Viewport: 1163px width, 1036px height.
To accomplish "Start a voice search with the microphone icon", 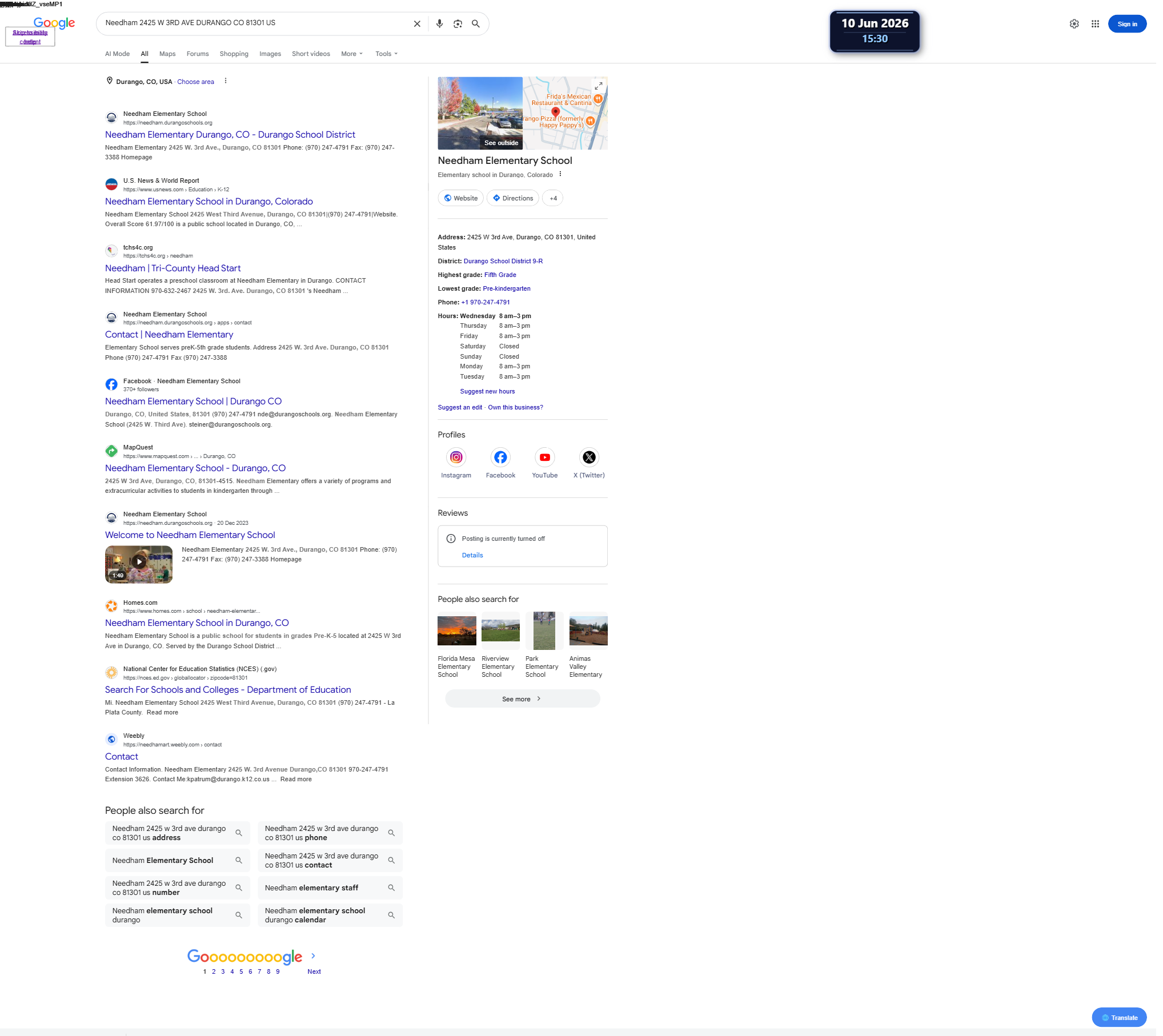I will coord(439,24).
